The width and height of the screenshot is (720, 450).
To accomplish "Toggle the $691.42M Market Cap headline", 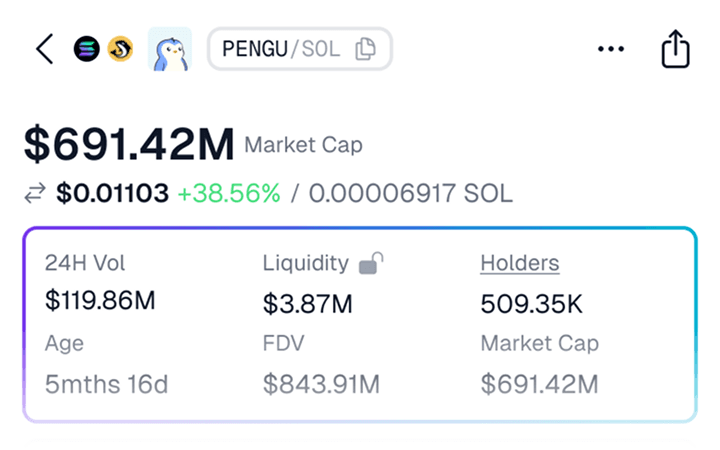I will click(193, 145).
